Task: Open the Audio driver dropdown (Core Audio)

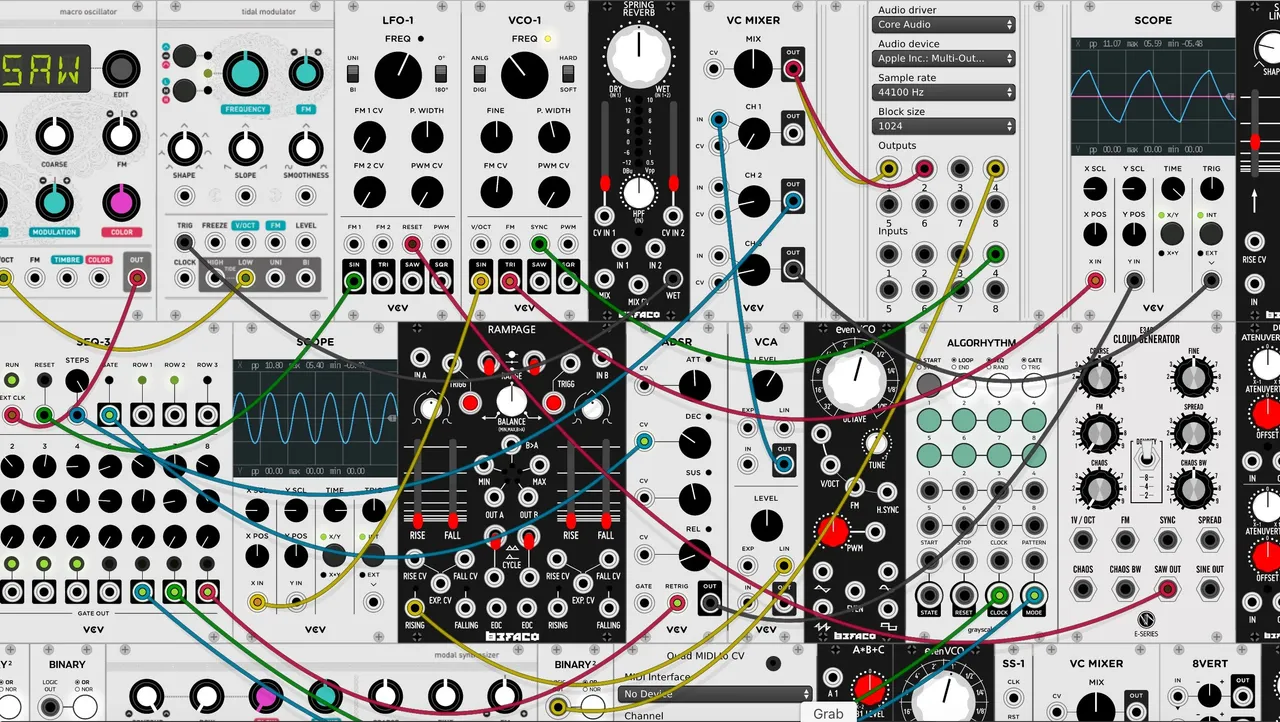Action: 944,24
